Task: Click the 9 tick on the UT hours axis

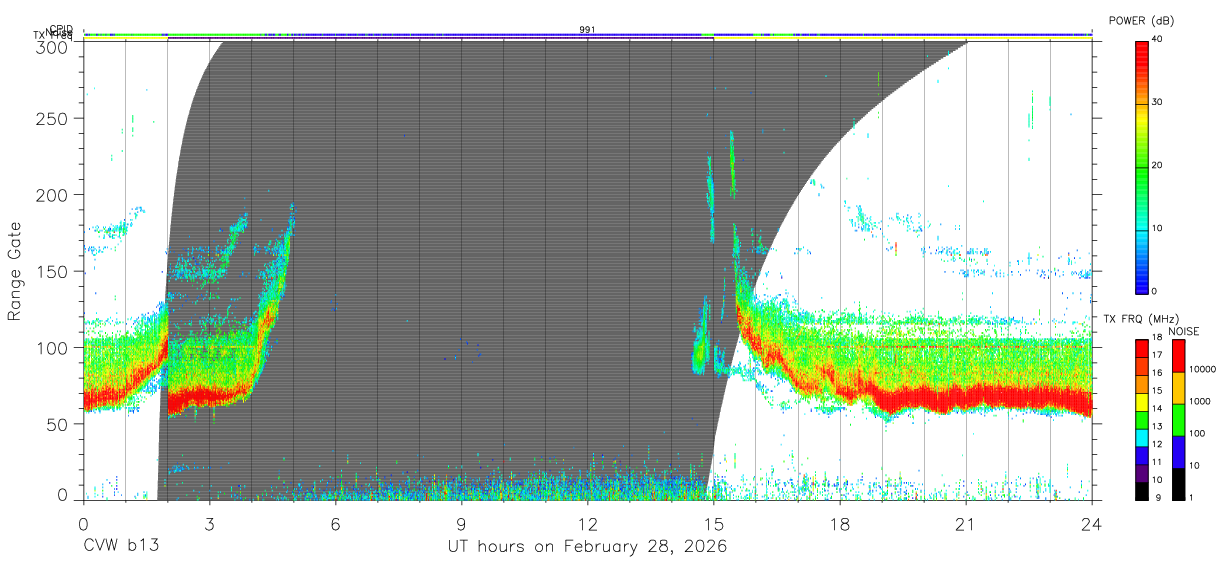Action: pyautogui.click(x=462, y=523)
